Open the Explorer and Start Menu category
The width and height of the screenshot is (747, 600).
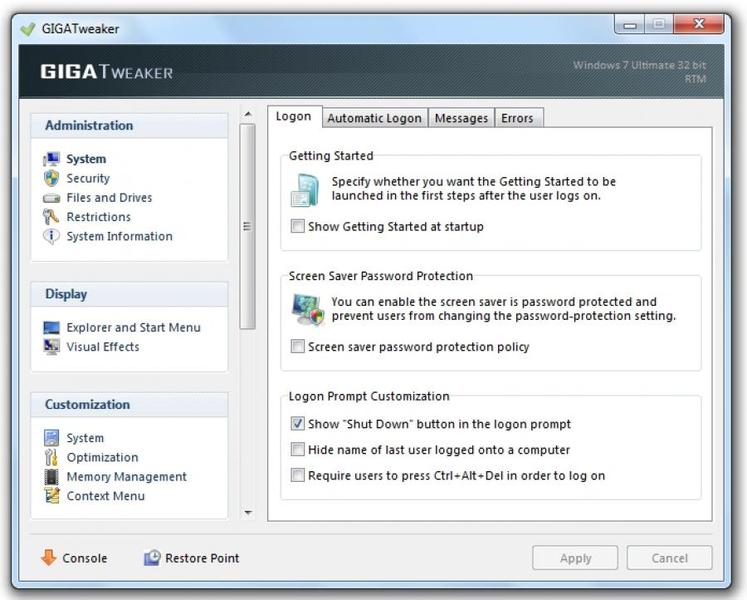point(133,327)
